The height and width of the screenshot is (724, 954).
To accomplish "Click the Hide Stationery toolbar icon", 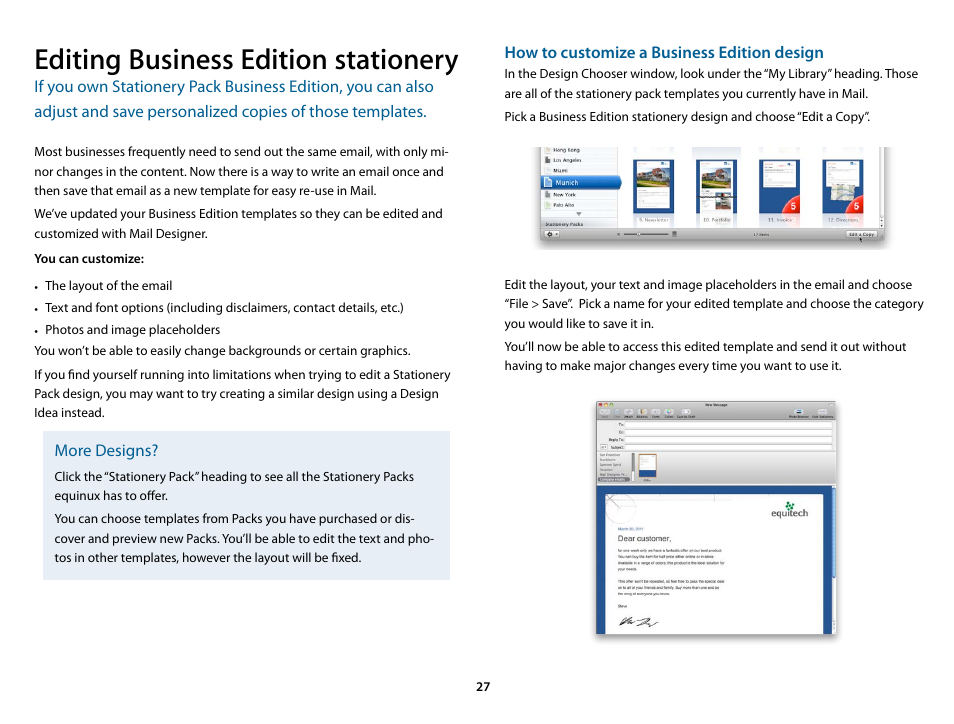I will (x=821, y=413).
